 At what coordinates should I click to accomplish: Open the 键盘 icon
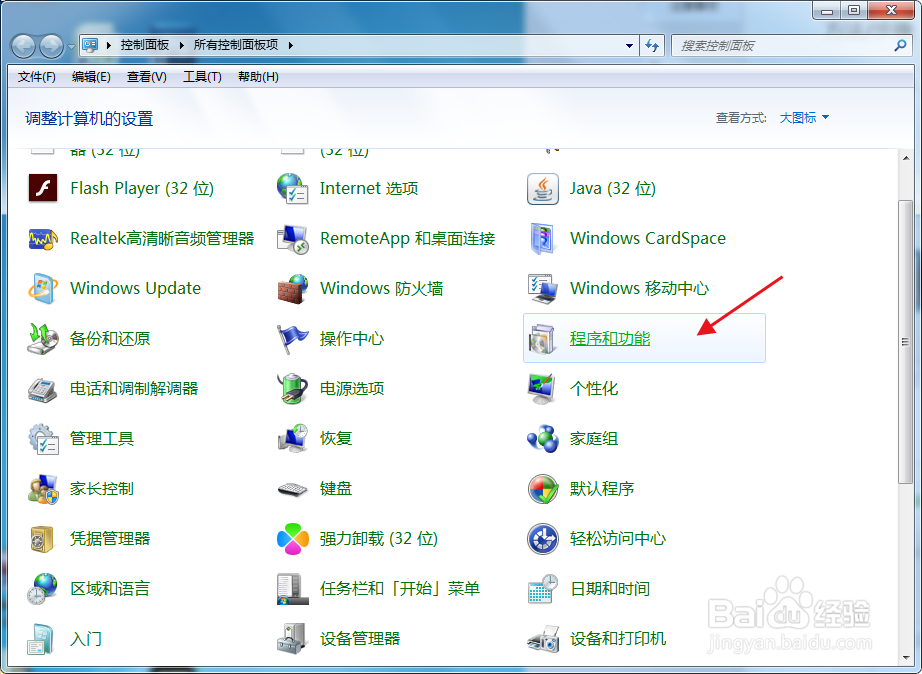(292, 489)
